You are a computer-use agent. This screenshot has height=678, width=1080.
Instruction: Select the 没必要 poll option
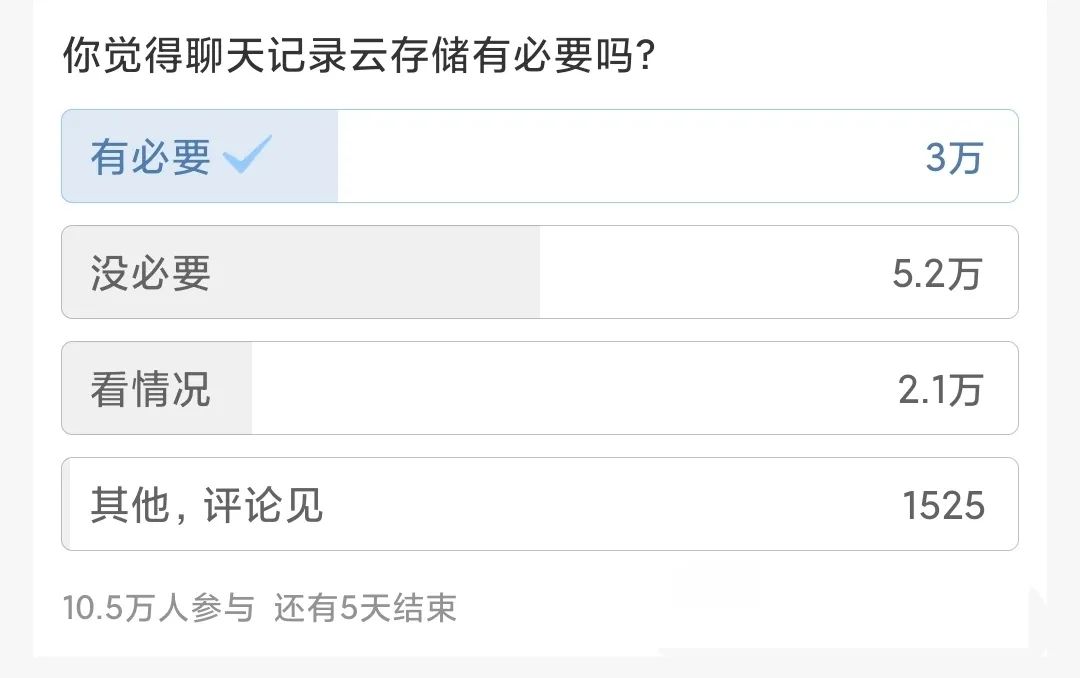click(x=540, y=272)
